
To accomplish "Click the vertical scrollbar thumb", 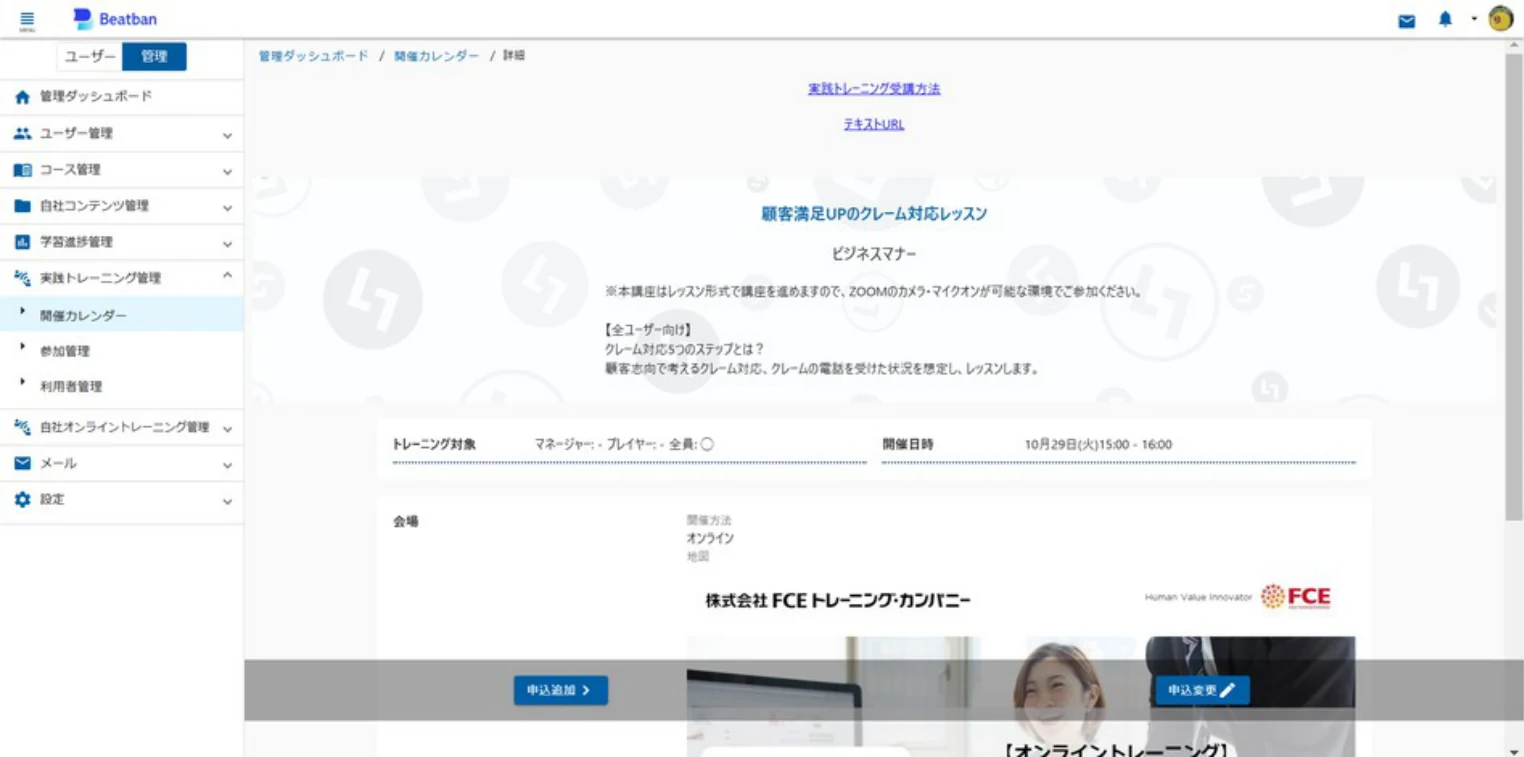I will click(1514, 287).
